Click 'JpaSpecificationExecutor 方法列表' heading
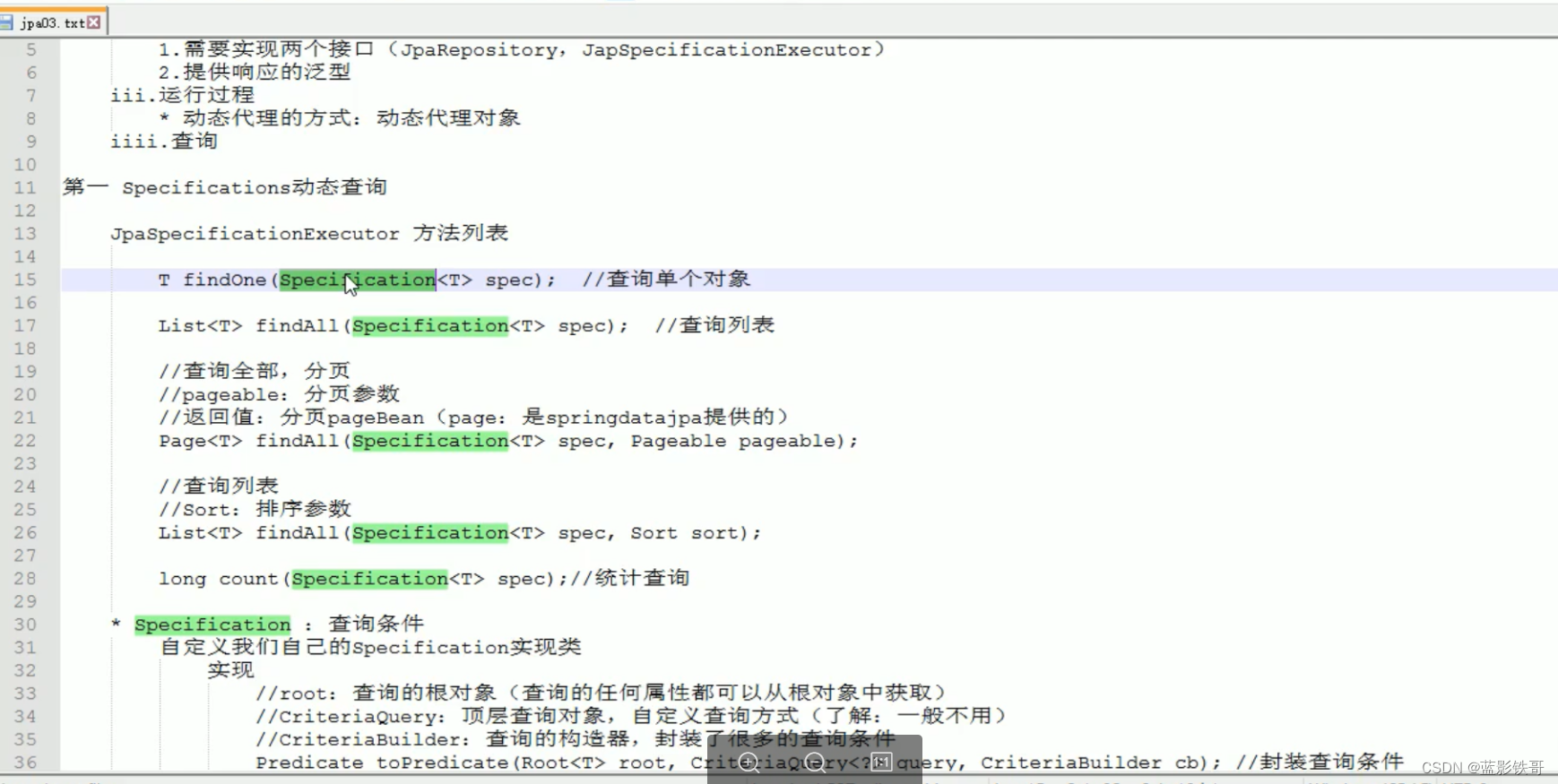 309,233
